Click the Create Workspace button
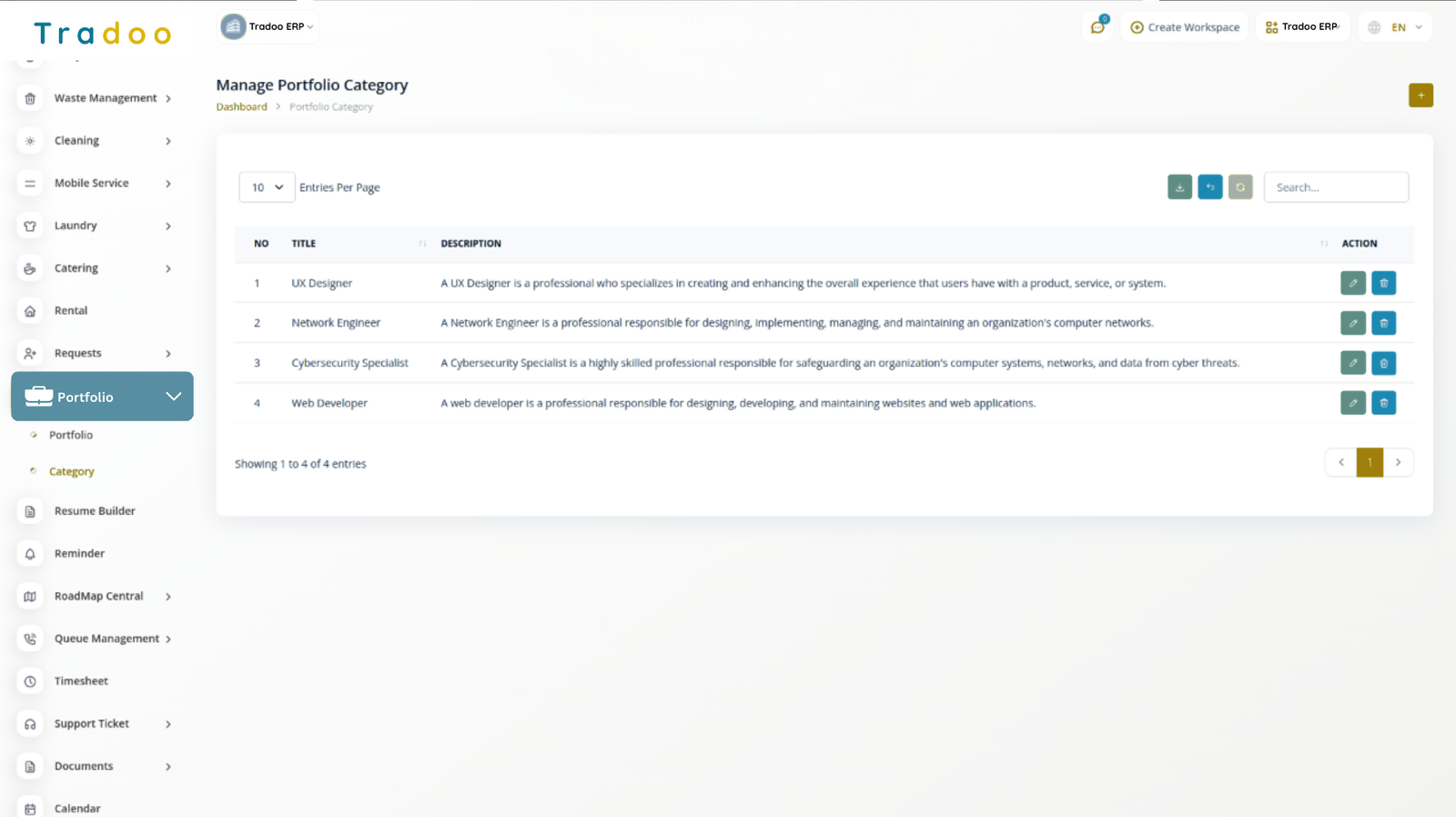 pyautogui.click(x=1185, y=27)
